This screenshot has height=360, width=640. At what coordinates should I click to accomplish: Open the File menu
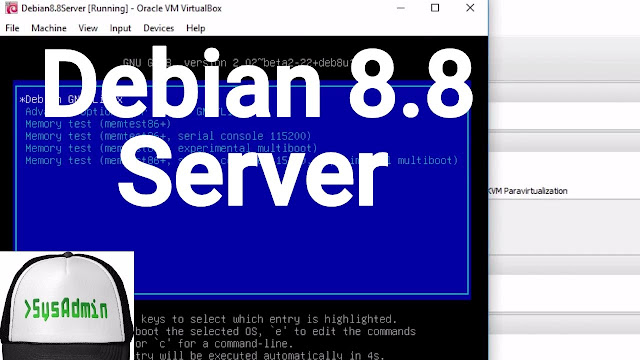(x=12, y=28)
